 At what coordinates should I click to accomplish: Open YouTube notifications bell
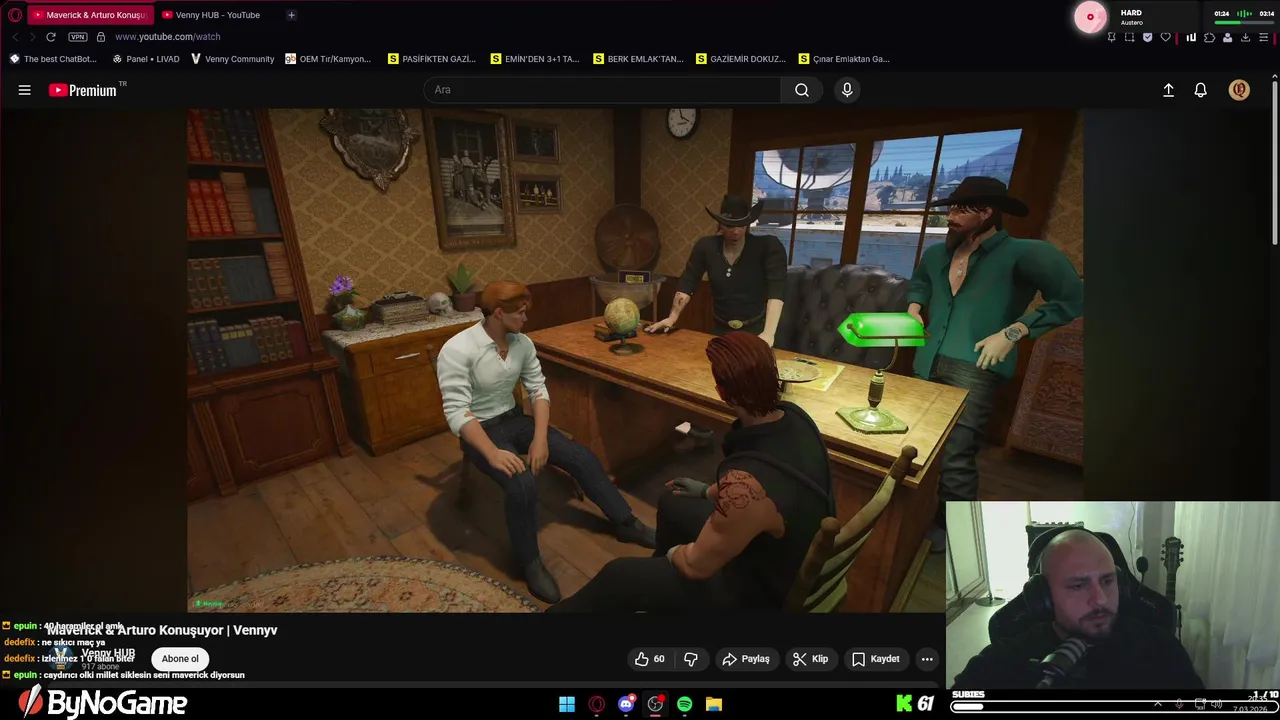[1201, 90]
